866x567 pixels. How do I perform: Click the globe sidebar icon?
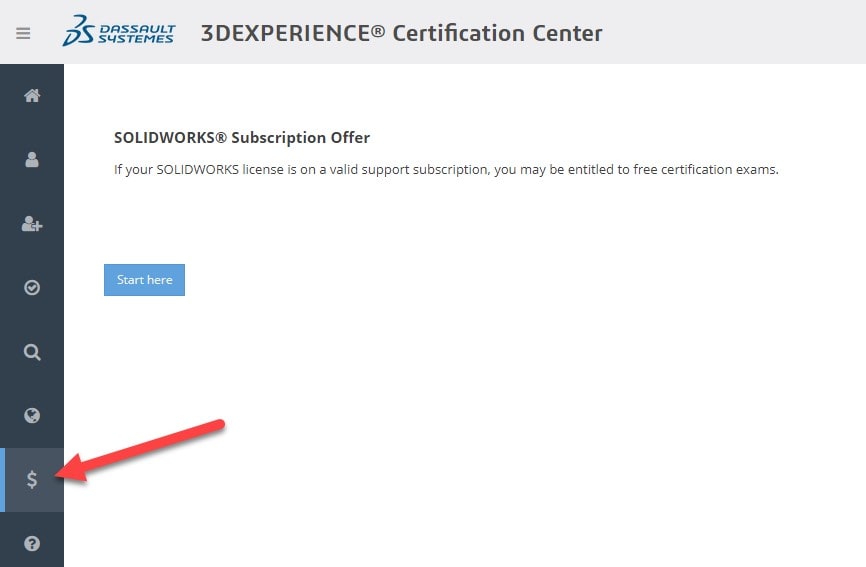coord(32,415)
